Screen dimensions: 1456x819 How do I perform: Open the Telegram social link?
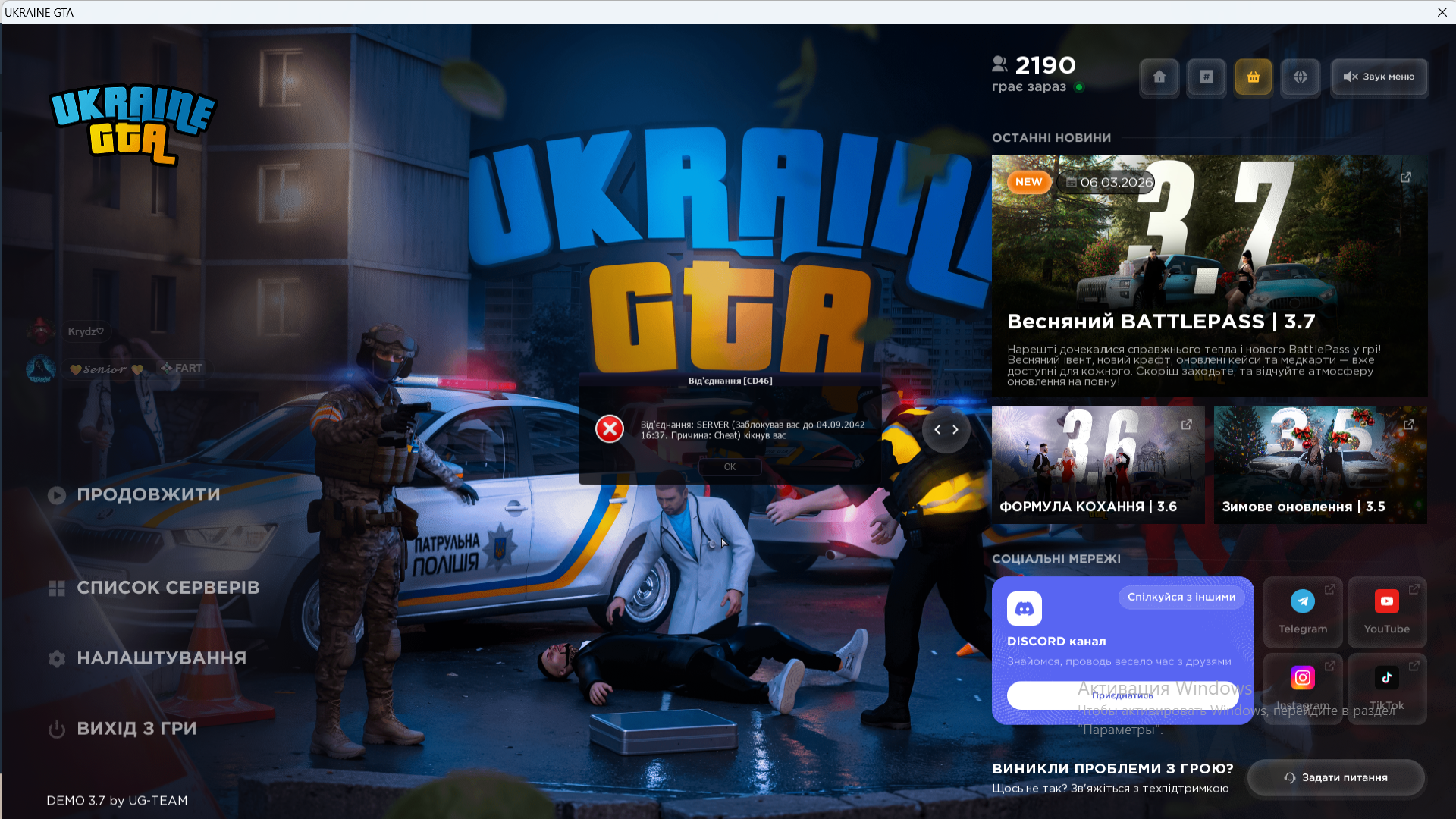click(x=1303, y=613)
